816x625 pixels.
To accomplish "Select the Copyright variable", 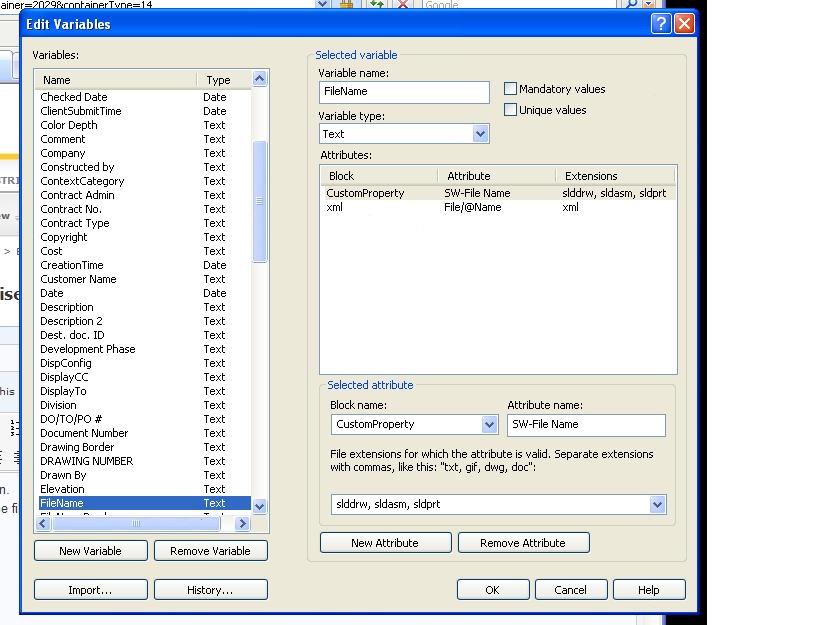I will tap(144, 237).
